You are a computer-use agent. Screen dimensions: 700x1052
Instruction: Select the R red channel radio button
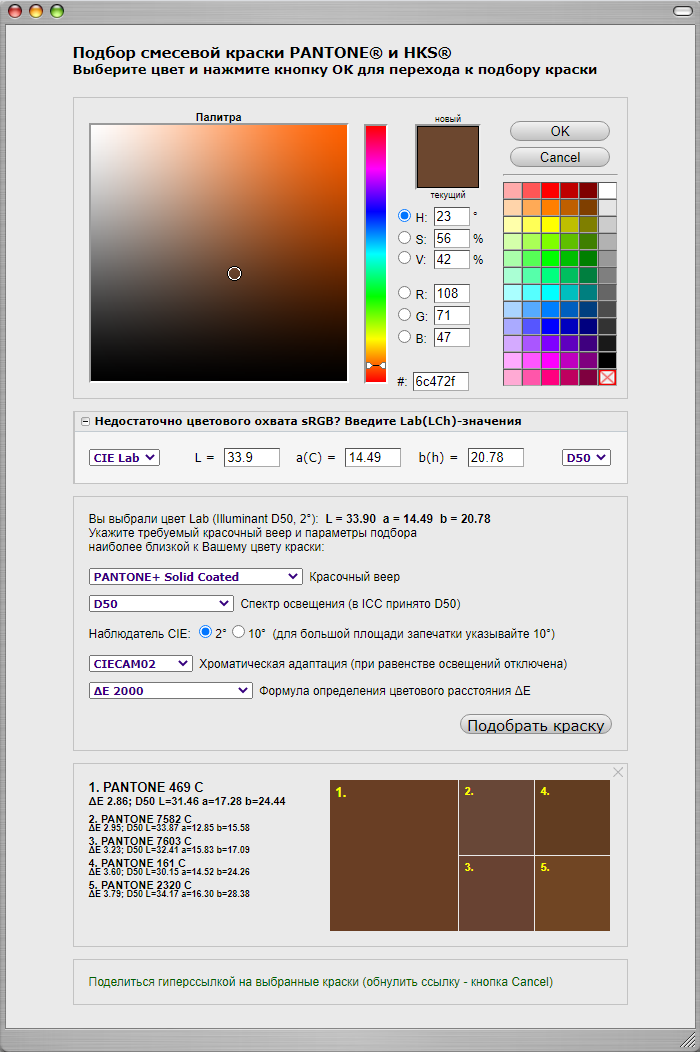404,293
